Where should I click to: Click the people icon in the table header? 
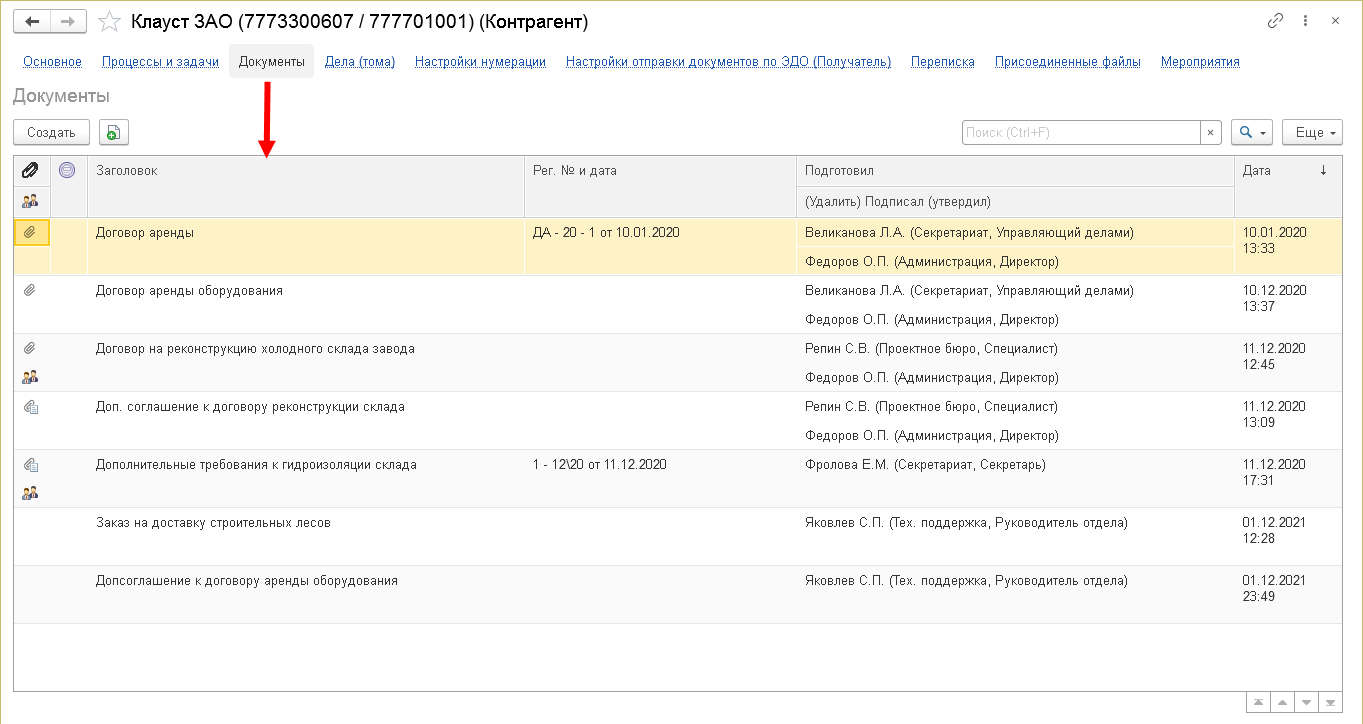(x=31, y=201)
